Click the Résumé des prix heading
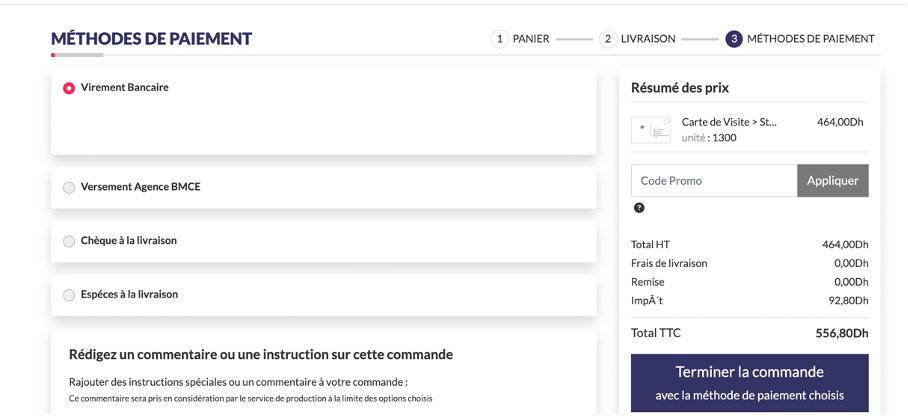Screen dimensions: 908x416 tap(679, 88)
